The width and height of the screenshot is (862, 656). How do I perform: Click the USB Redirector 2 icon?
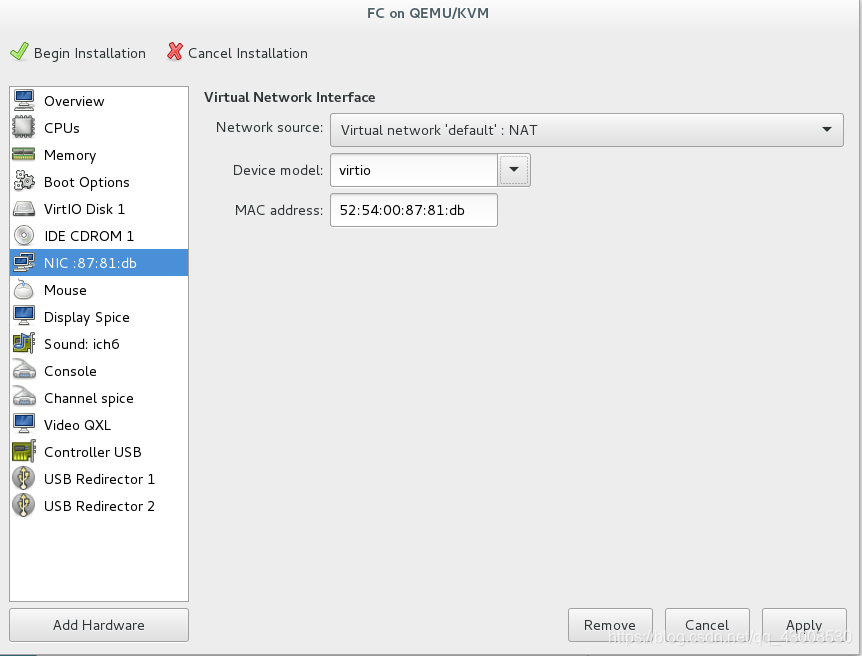click(x=24, y=505)
